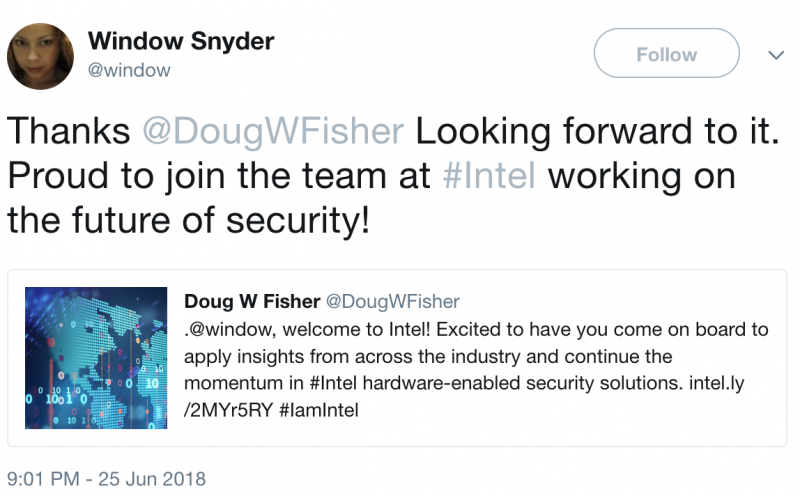This screenshot has height=496, width=800.
Task: Click the Doug W Fisher name in quoted tweet
Action: (x=250, y=302)
